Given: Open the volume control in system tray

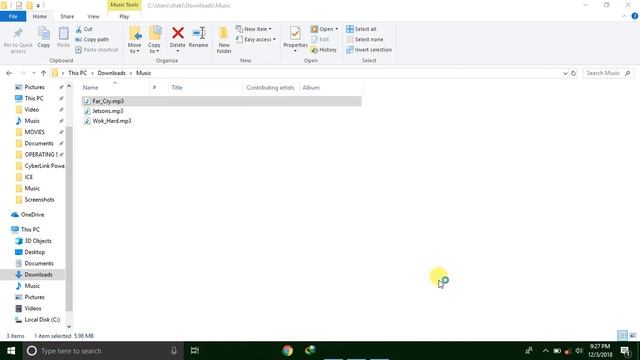Looking at the screenshot, I should 579,351.
